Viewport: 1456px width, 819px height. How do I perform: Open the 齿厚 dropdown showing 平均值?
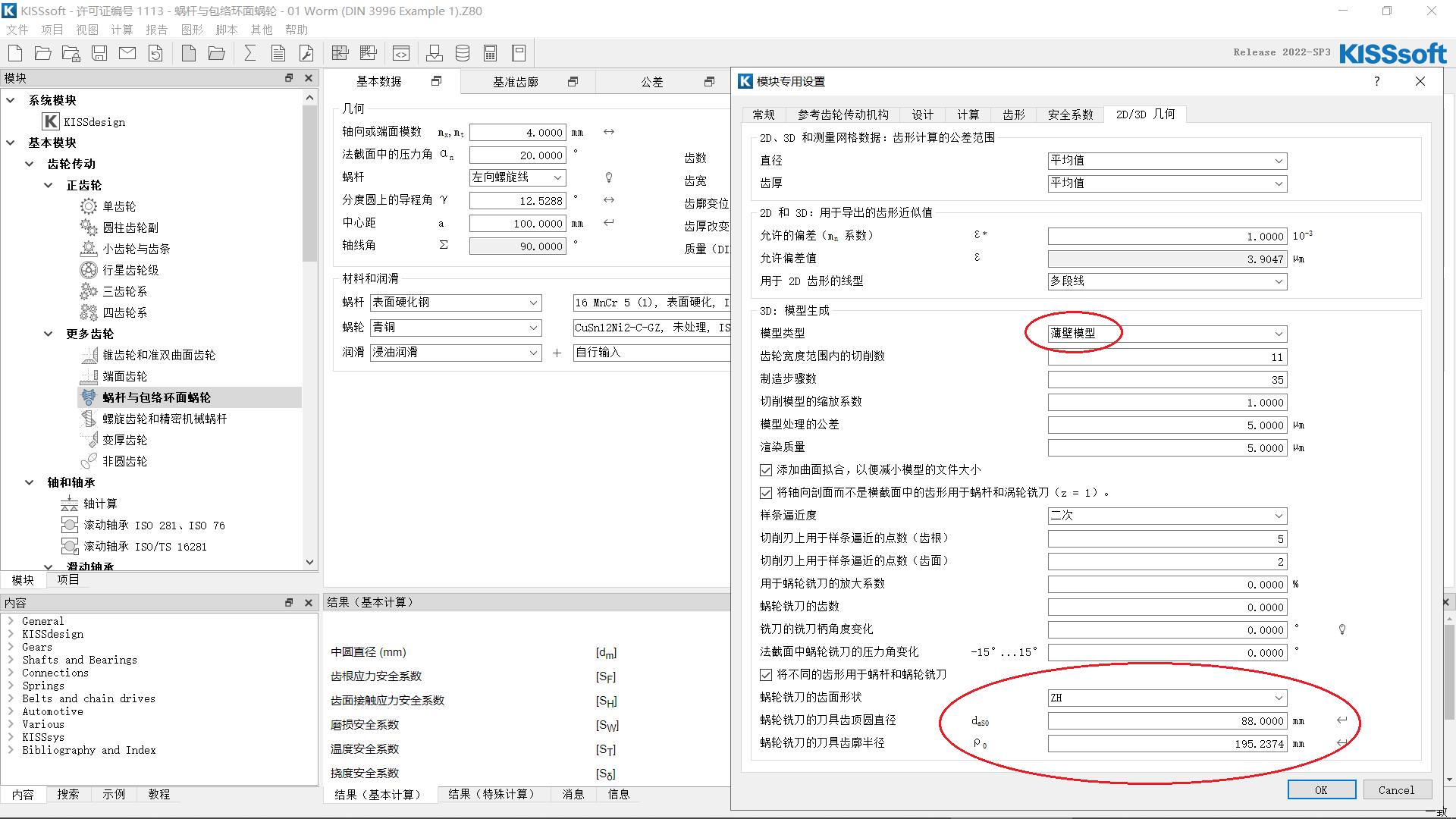1168,184
